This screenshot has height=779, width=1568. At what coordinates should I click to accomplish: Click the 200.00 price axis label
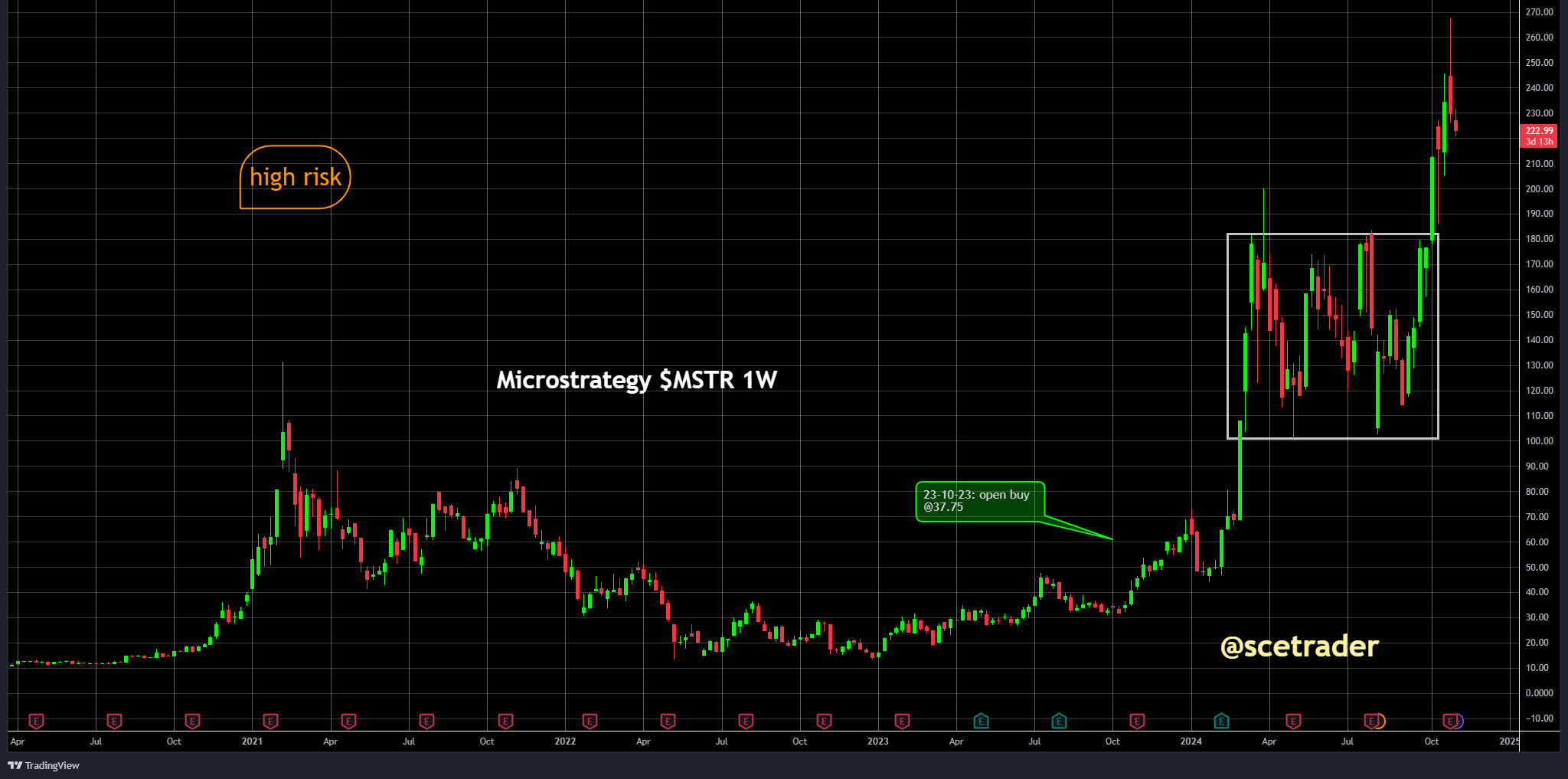point(1540,189)
